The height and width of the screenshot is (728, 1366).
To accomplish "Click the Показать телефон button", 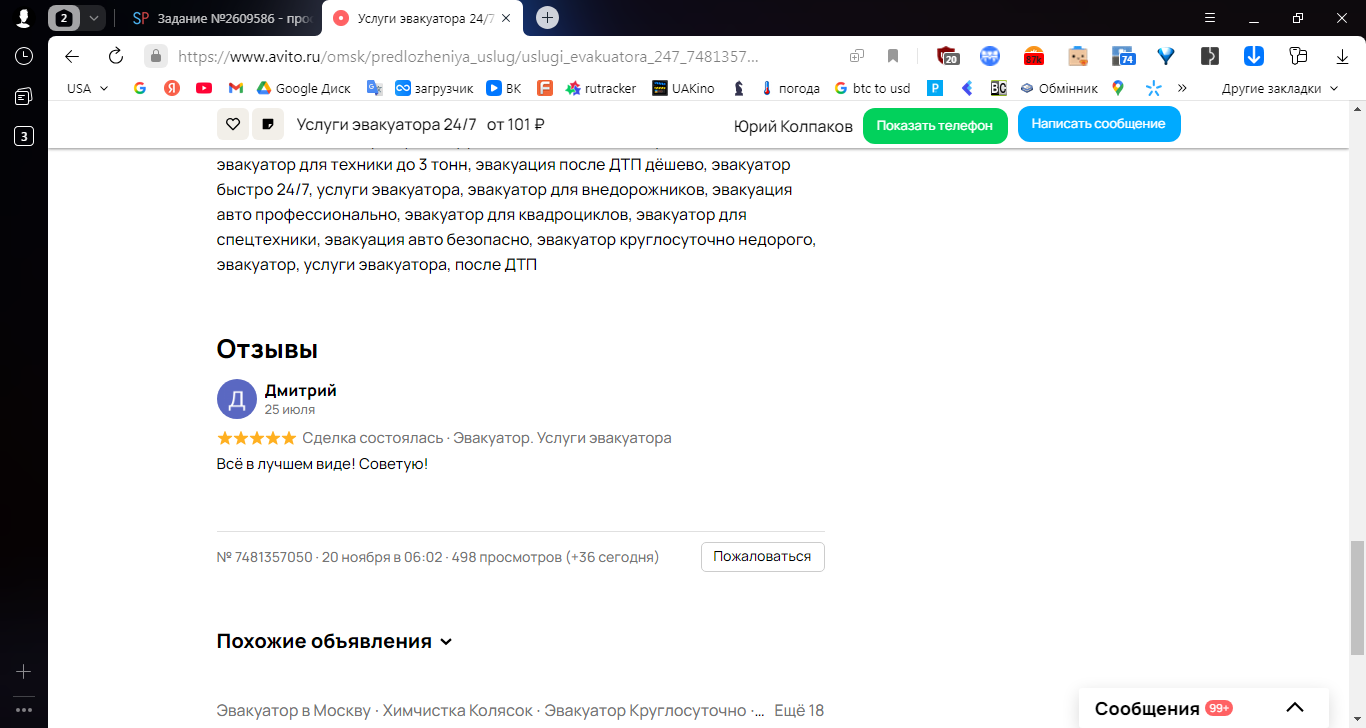I will click(x=935, y=125).
